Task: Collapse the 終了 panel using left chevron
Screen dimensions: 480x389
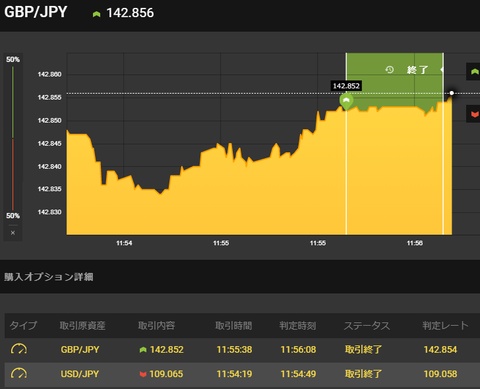Action: point(441,70)
